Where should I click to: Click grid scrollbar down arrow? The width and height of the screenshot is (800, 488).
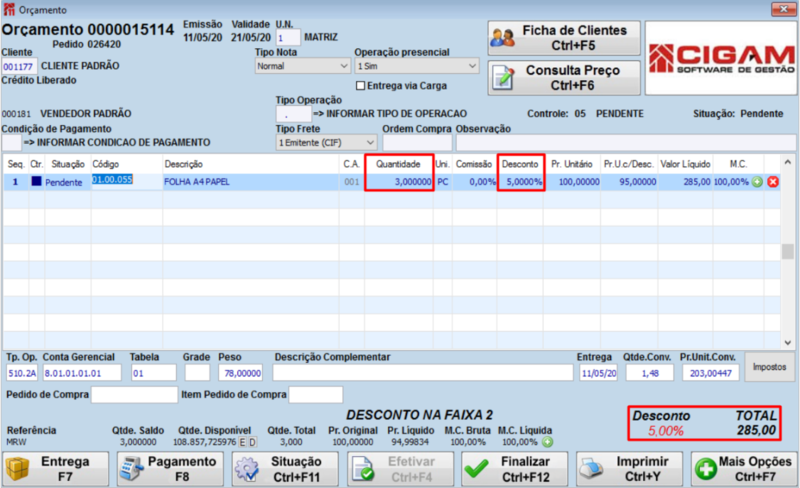[x=788, y=343]
